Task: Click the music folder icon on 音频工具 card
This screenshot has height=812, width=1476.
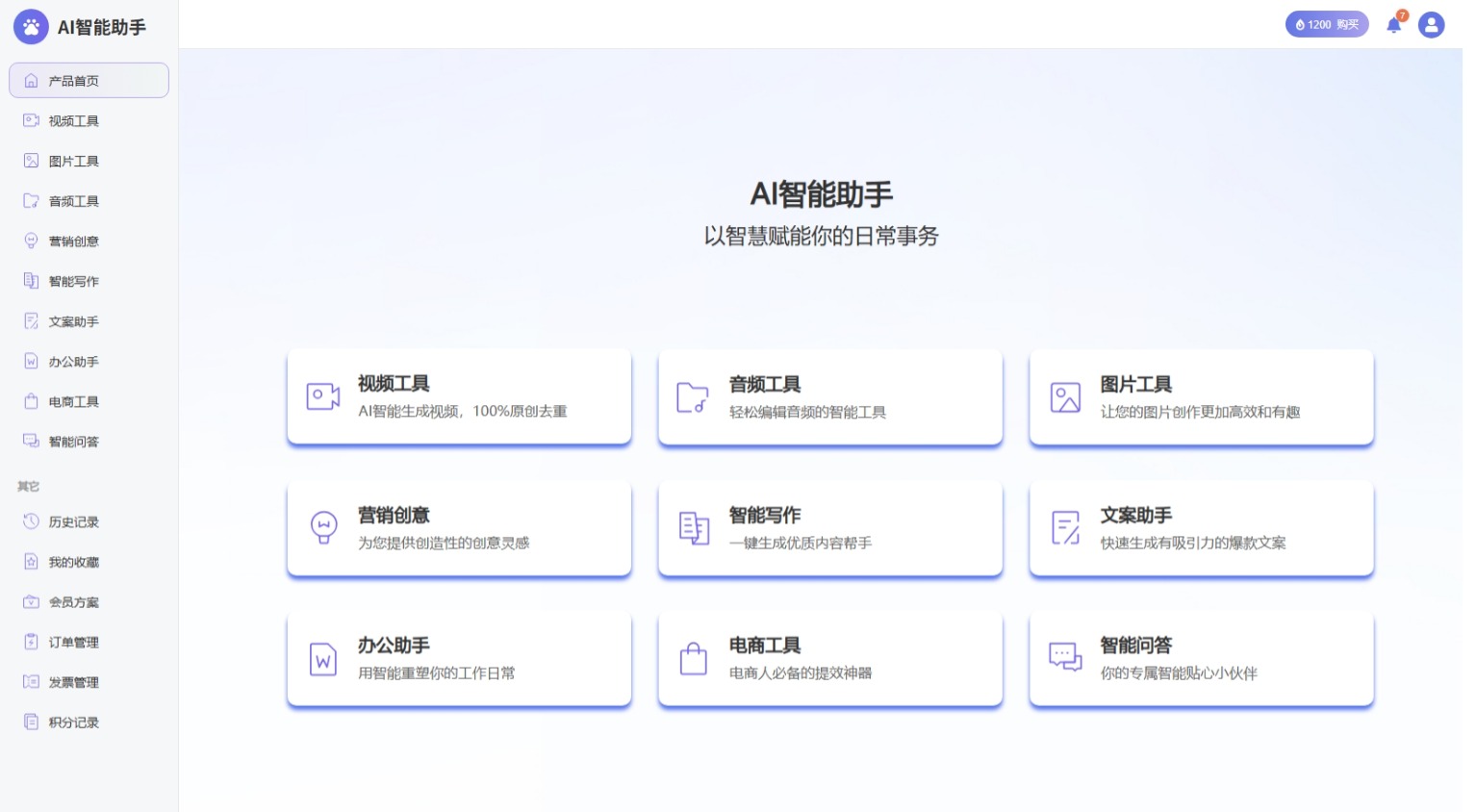Action: point(693,397)
